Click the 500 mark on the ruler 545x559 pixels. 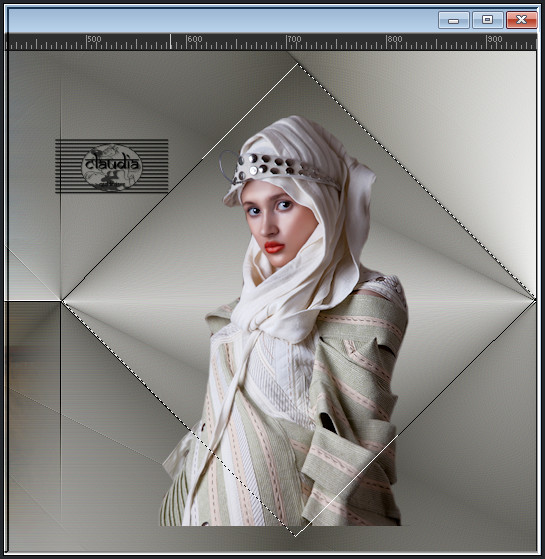[94, 39]
